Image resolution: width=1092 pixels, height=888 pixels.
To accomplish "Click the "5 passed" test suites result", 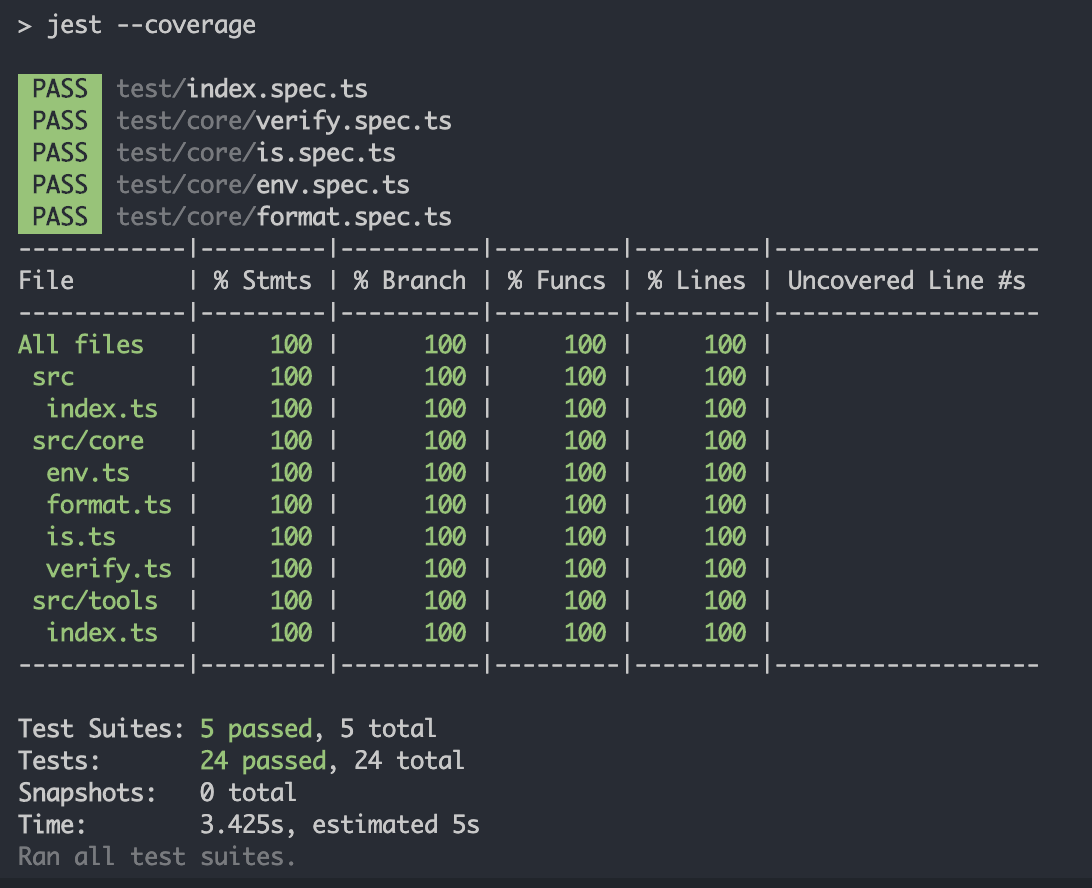I will (263, 729).
